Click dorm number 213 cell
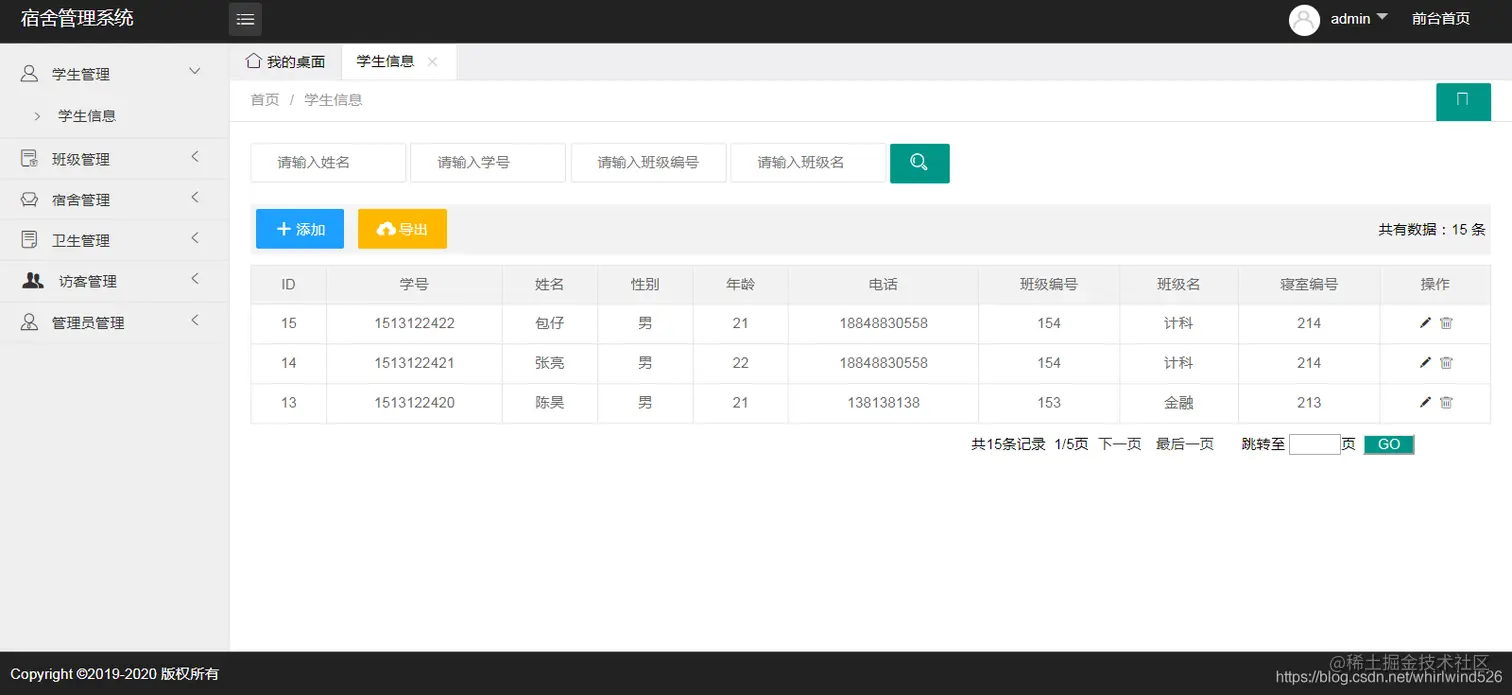Image resolution: width=1512 pixels, height=695 pixels. [x=1309, y=402]
